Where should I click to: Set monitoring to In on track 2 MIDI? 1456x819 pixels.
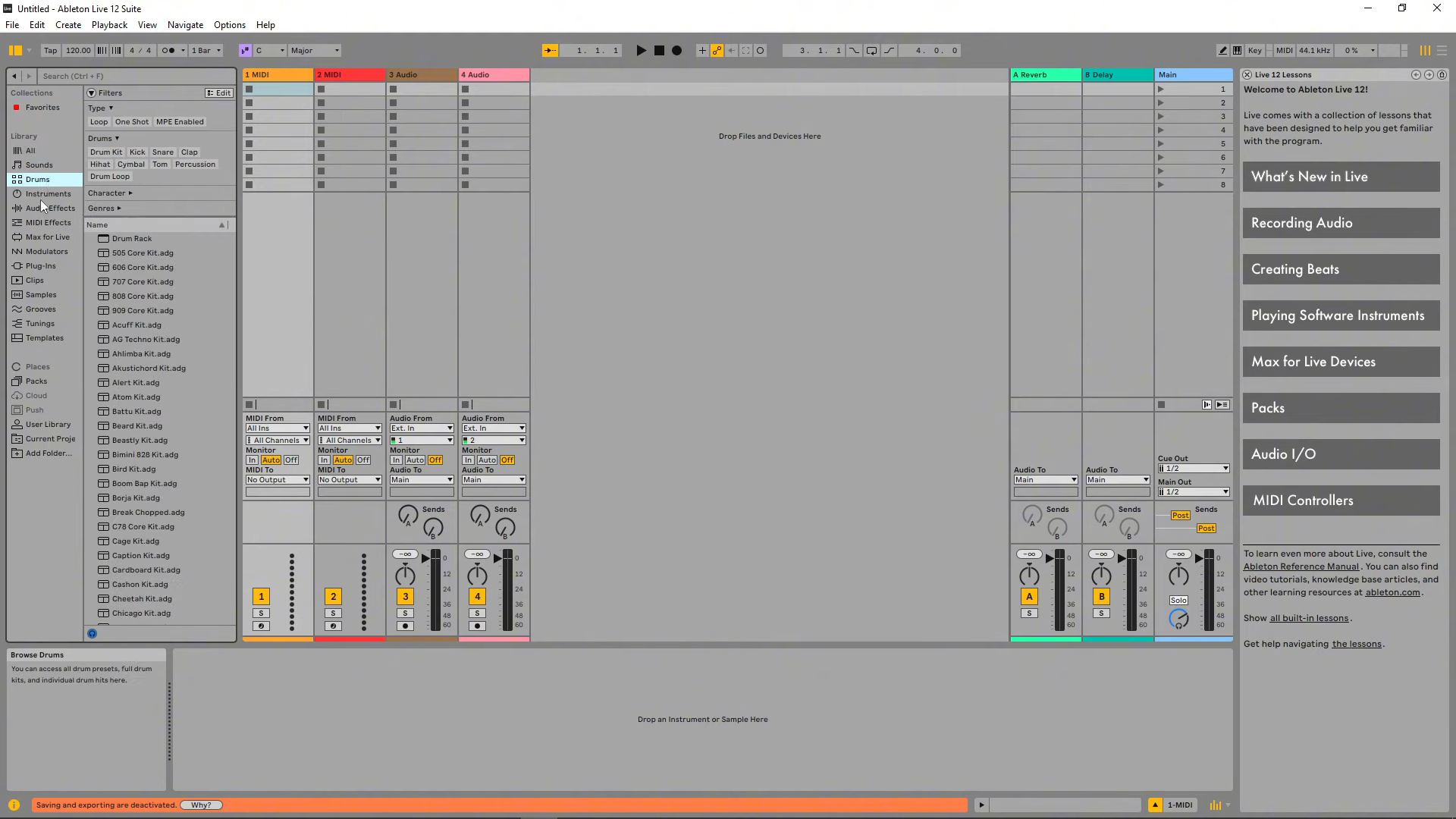point(323,460)
